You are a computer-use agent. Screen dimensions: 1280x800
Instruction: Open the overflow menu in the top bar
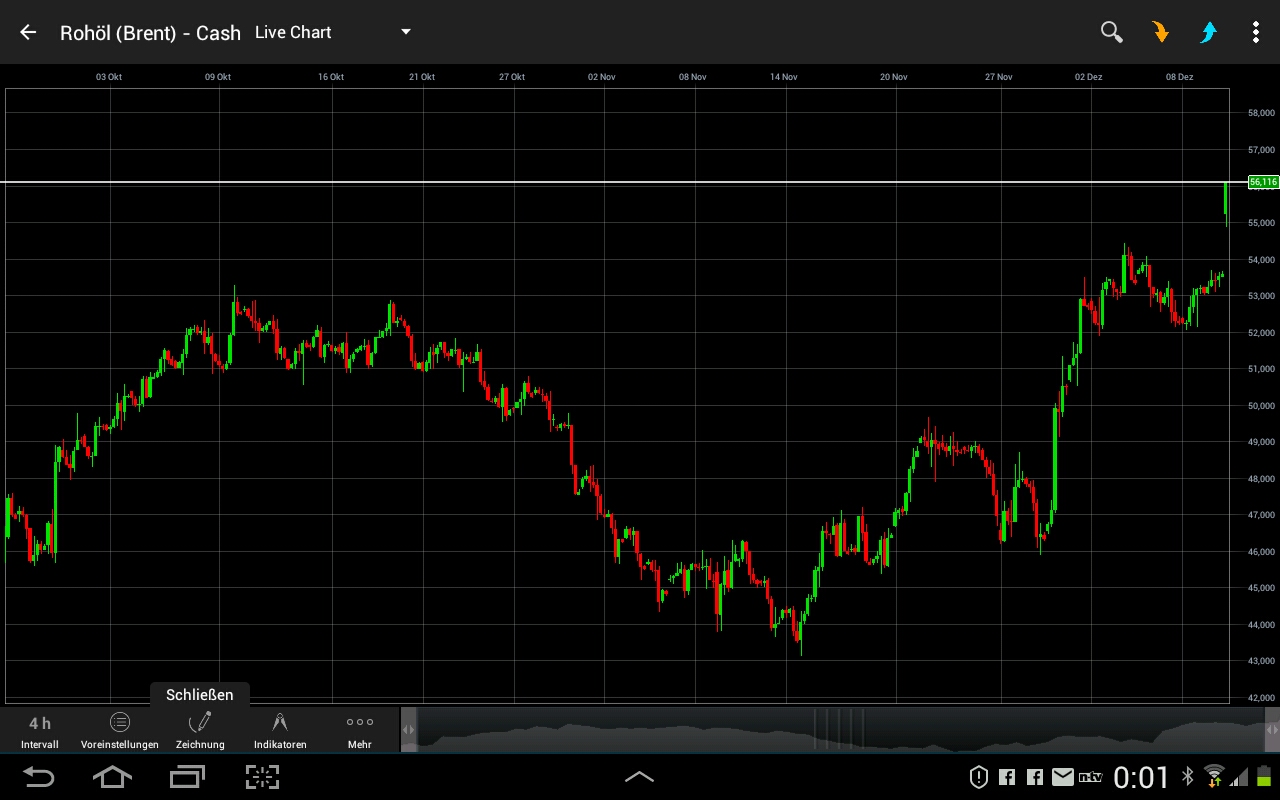[x=1255, y=32]
